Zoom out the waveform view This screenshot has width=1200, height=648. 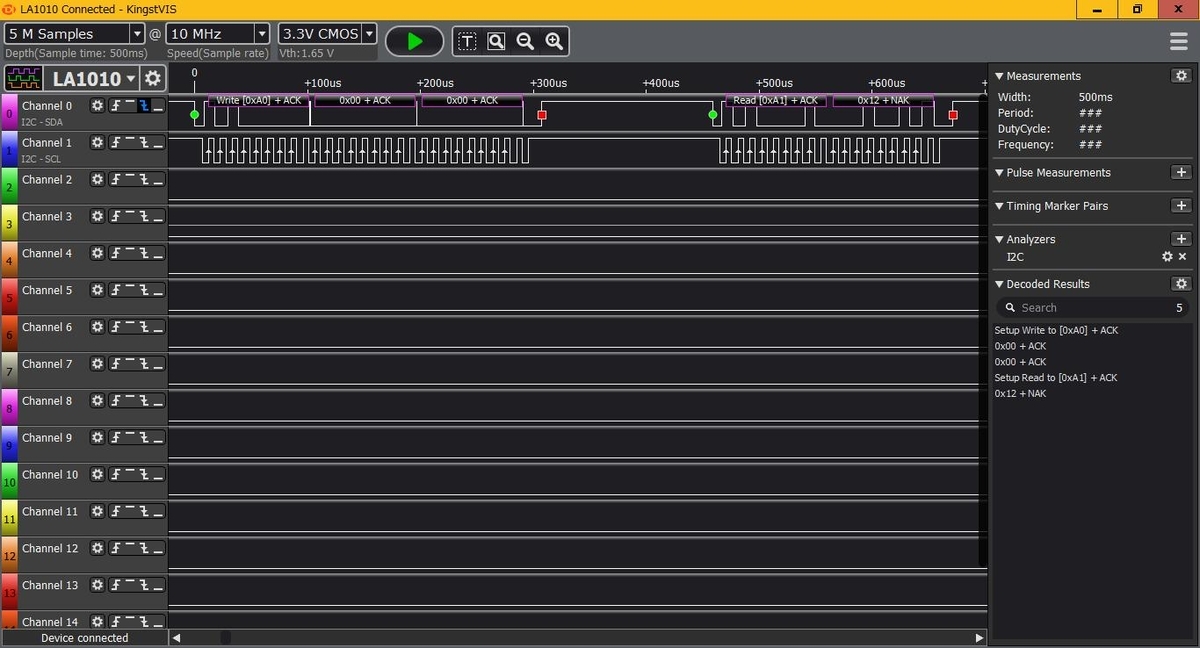(x=525, y=41)
